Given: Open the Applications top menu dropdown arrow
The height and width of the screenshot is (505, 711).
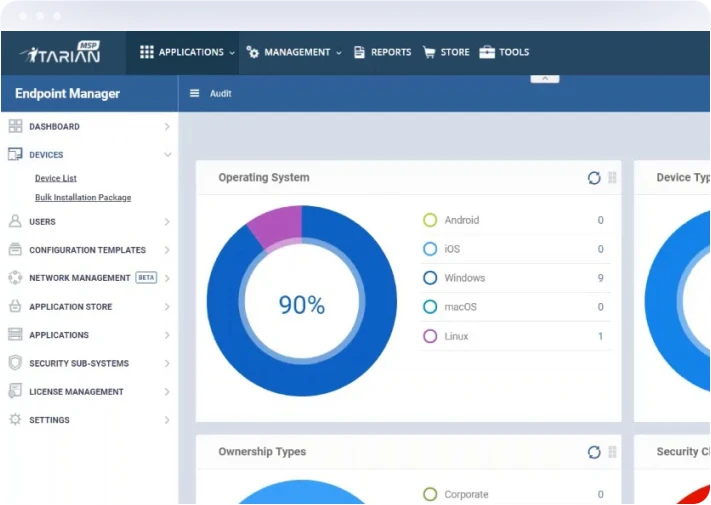Looking at the screenshot, I should coord(232,53).
